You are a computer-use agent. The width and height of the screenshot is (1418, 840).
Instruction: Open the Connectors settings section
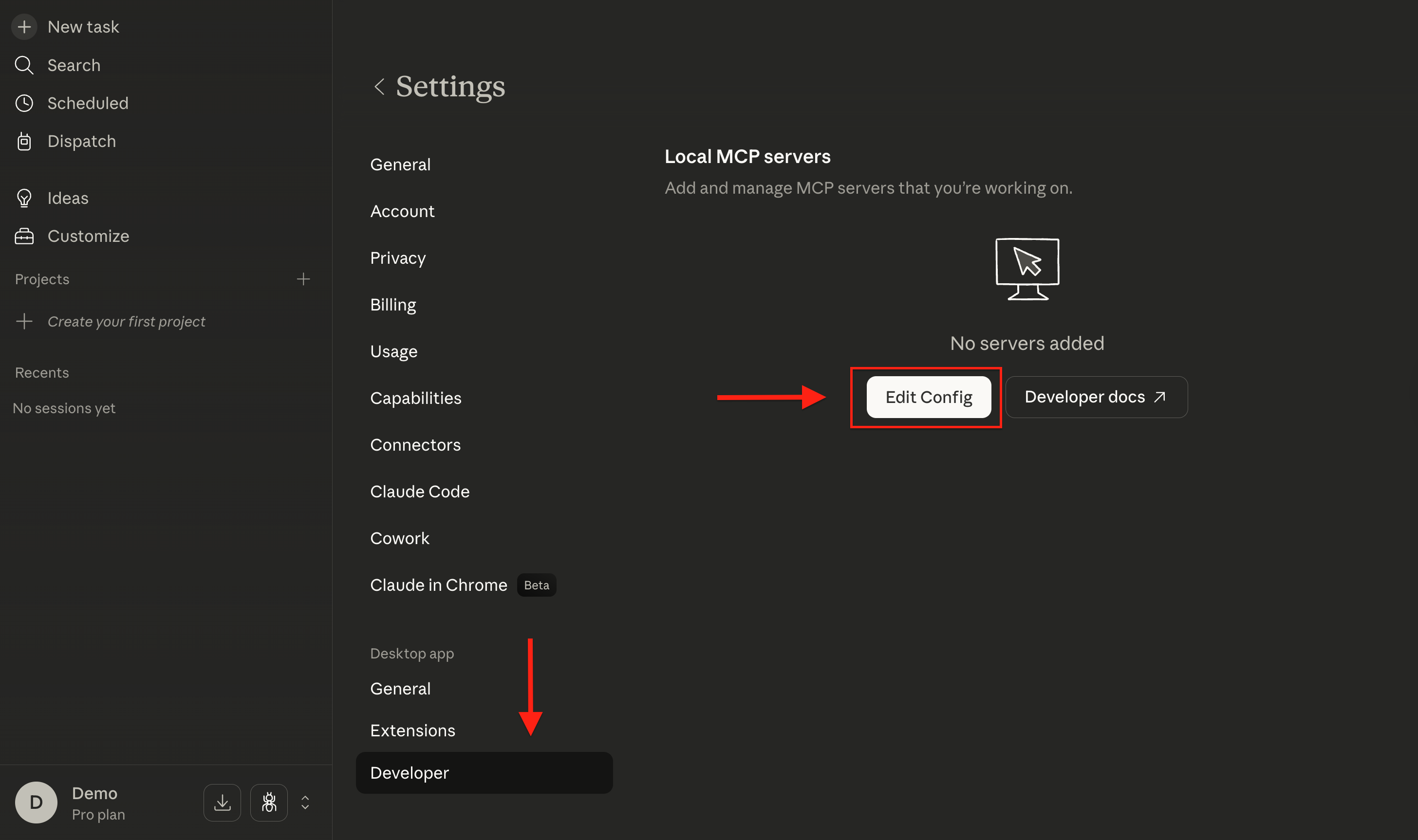[415, 444]
